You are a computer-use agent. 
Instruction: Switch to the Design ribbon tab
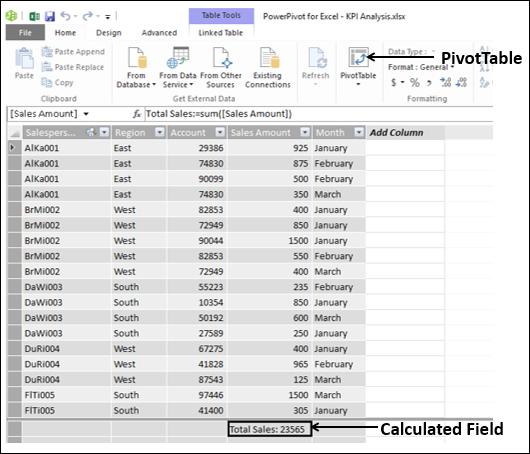(109, 33)
